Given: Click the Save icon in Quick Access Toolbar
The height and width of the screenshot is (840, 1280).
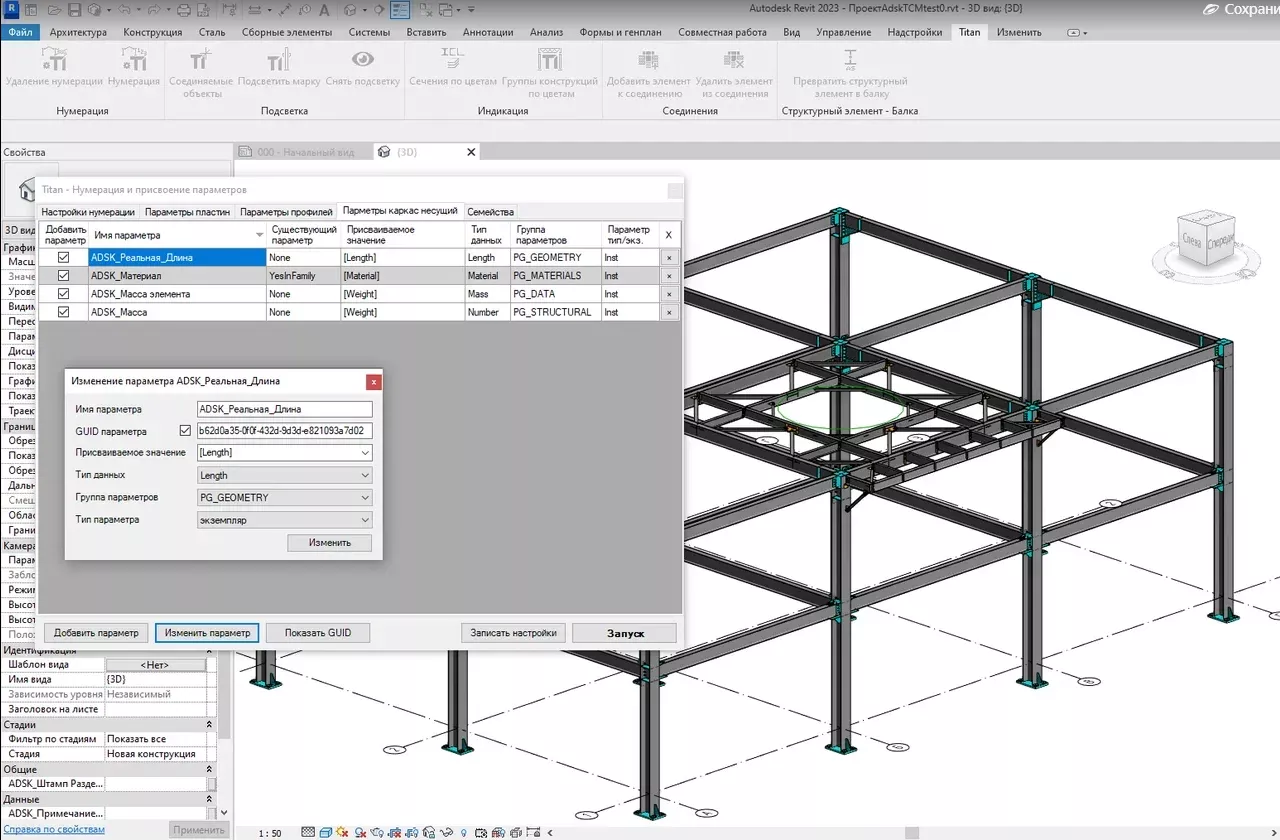Looking at the screenshot, I should point(75,9).
